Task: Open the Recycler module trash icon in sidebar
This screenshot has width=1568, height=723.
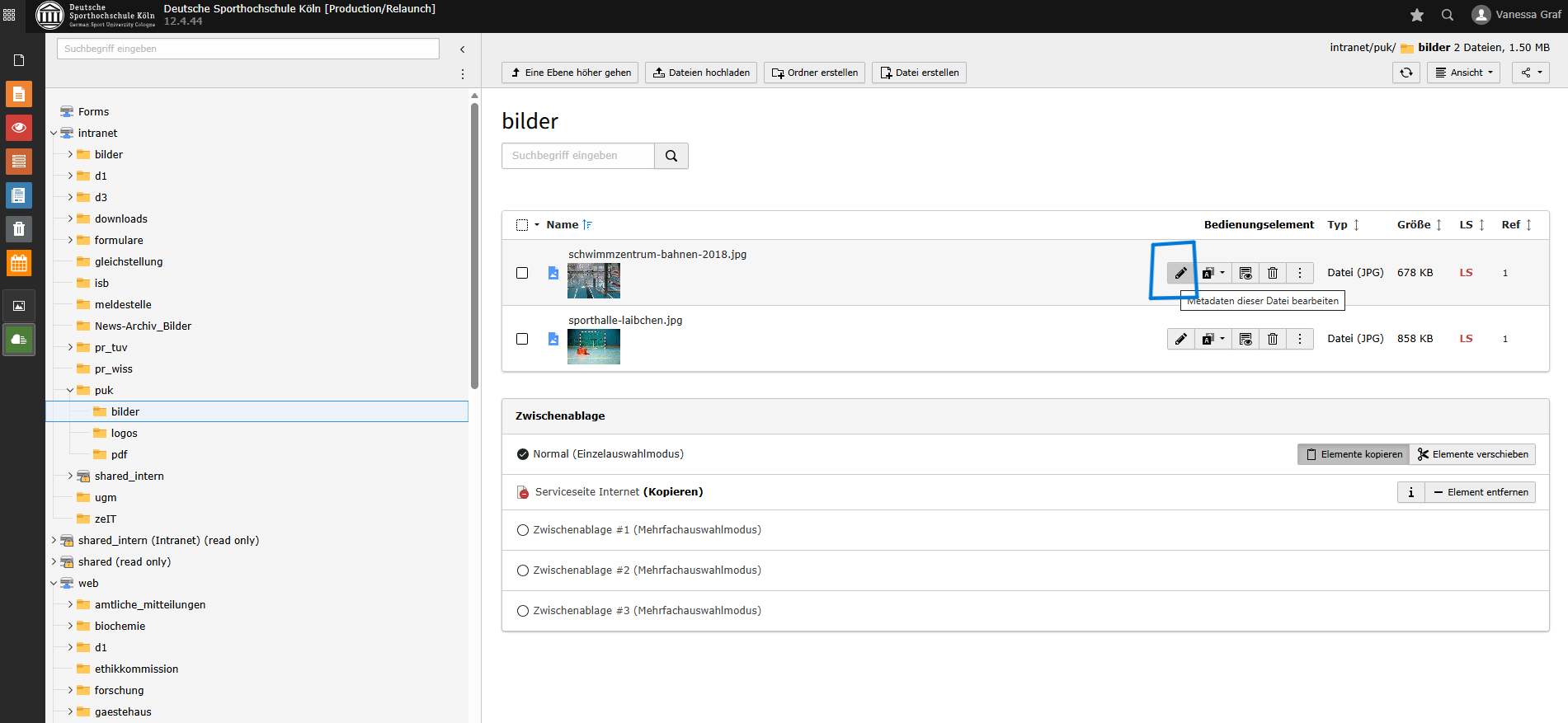Action: [19, 229]
